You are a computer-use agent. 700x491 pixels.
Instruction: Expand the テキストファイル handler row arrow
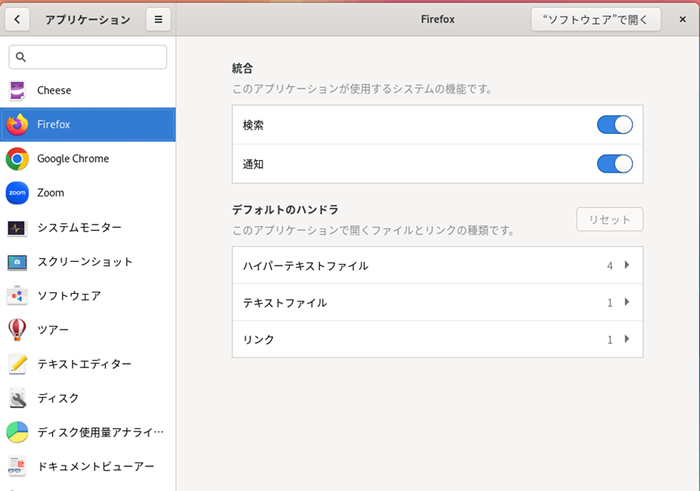[x=627, y=303]
